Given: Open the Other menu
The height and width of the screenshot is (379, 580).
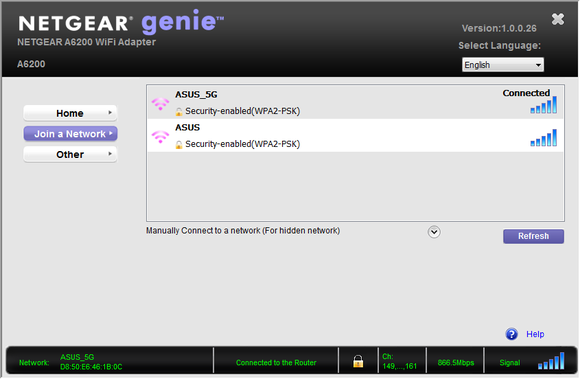Looking at the screenshot, I should (70, 155).
